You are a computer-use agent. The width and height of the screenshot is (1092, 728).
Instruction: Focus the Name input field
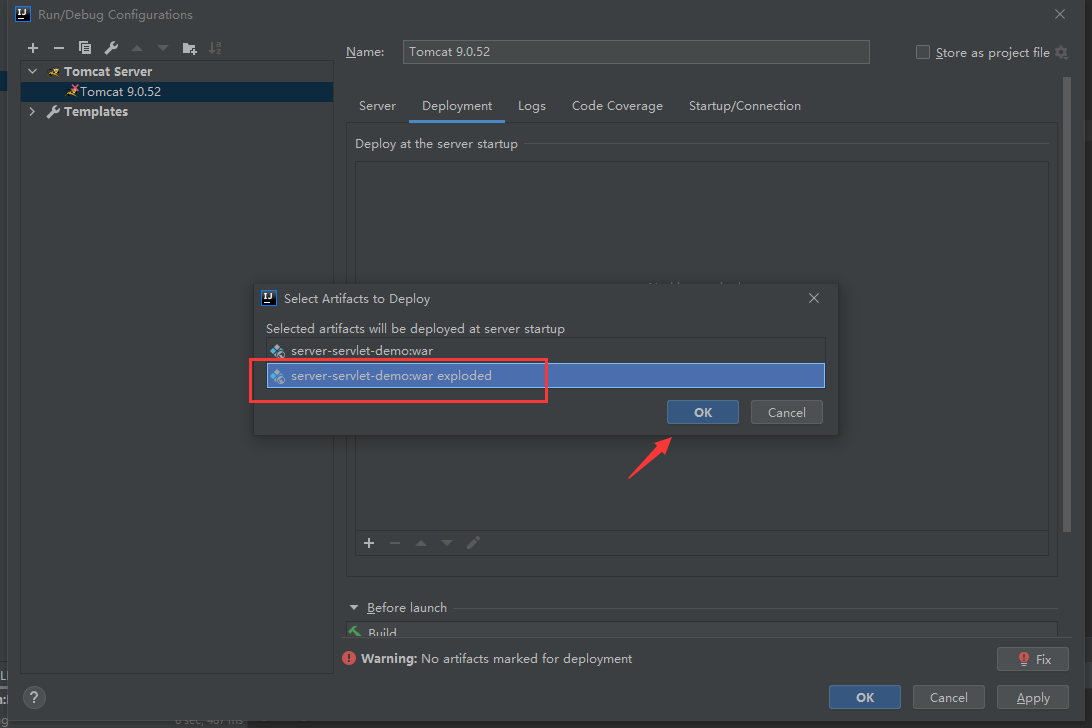[636, 52]
